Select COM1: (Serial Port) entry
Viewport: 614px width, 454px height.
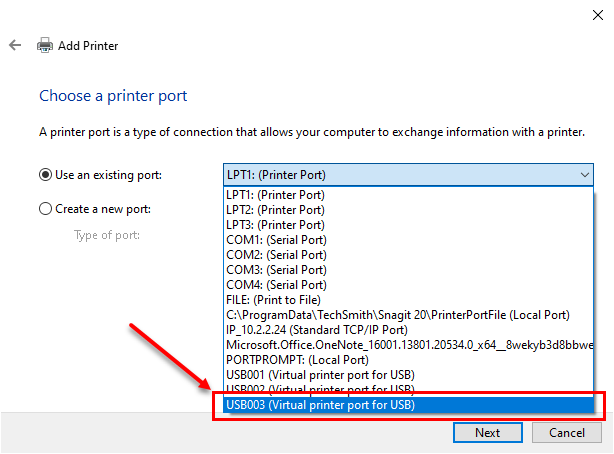click(408, 240)
